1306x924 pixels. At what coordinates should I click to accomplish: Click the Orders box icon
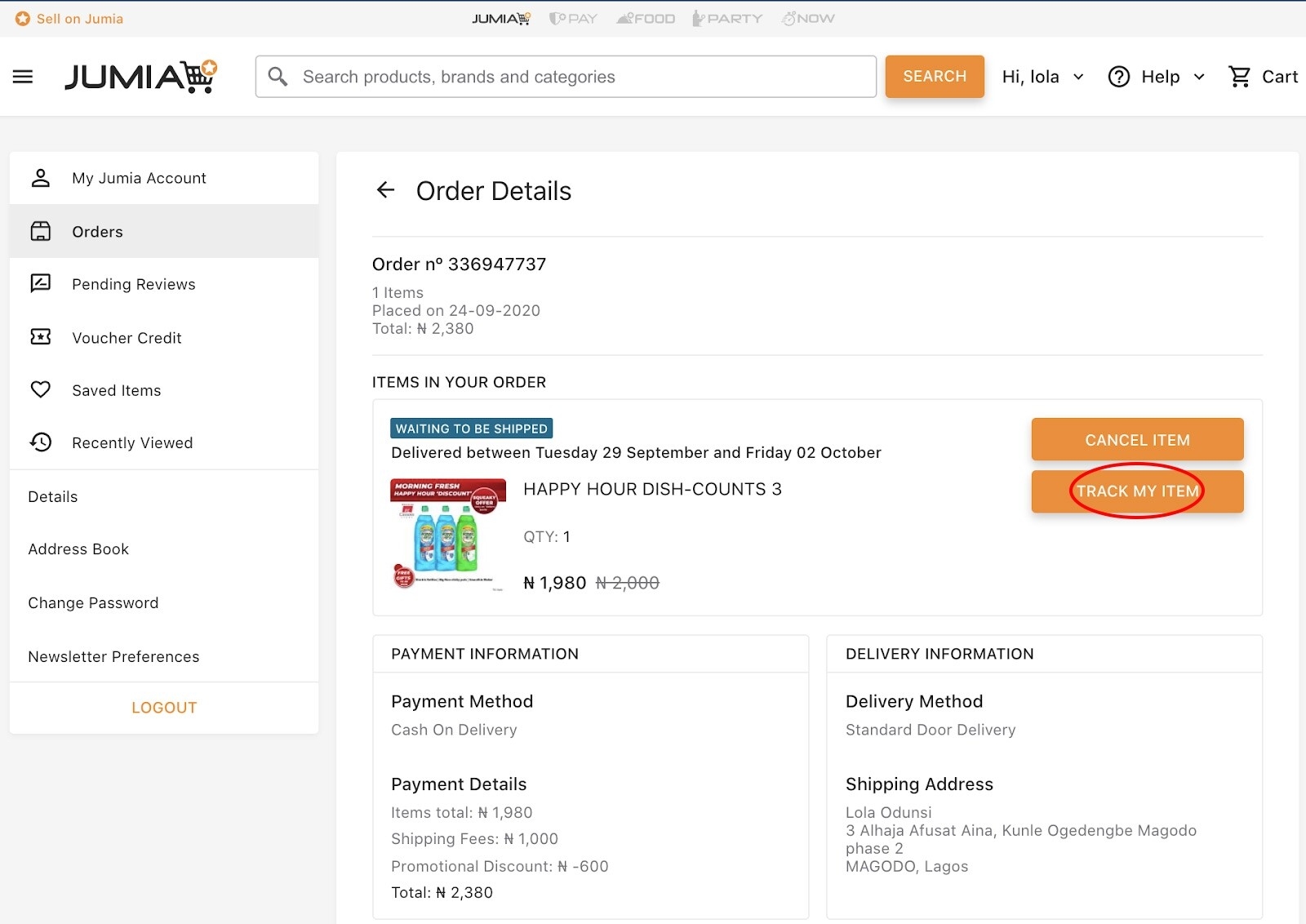(x=41, y=231)
